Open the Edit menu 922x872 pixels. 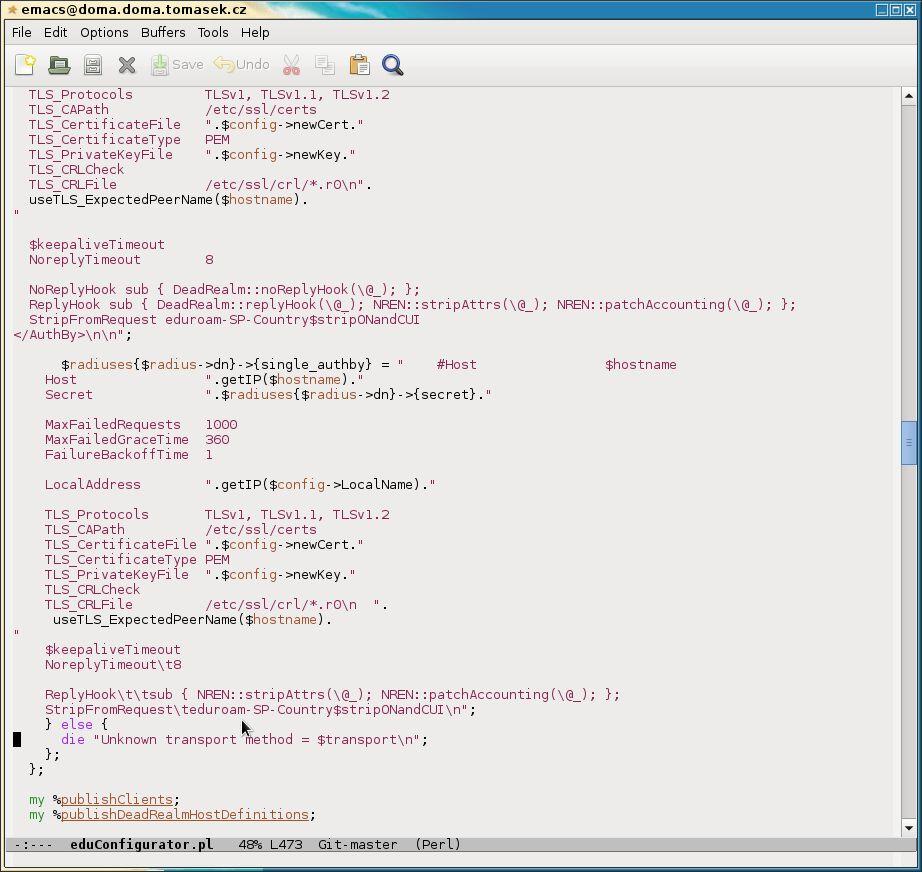tap(55, 32)
